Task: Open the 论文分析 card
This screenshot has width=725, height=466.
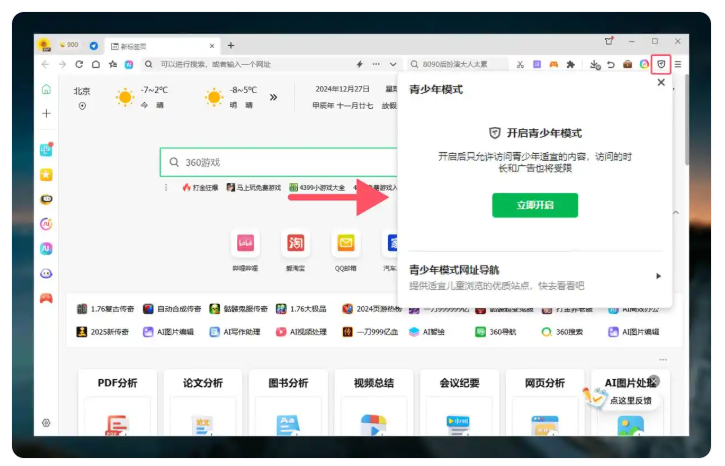Action: coord(203,402)
